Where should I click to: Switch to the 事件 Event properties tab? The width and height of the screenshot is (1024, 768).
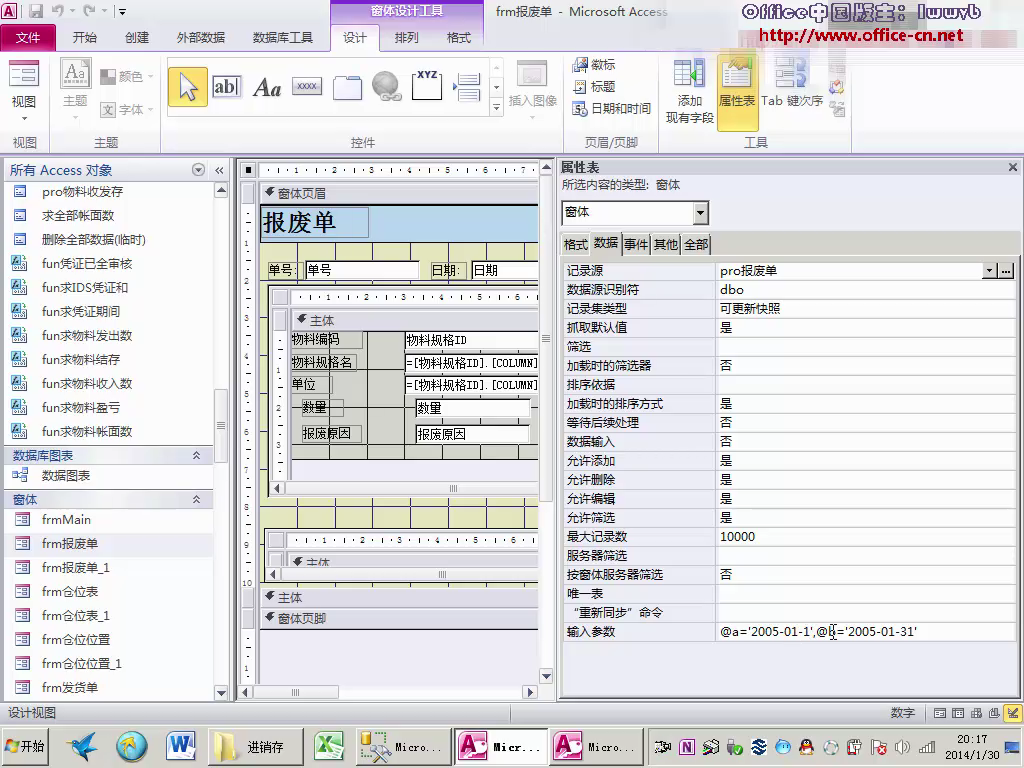(636, 244)
